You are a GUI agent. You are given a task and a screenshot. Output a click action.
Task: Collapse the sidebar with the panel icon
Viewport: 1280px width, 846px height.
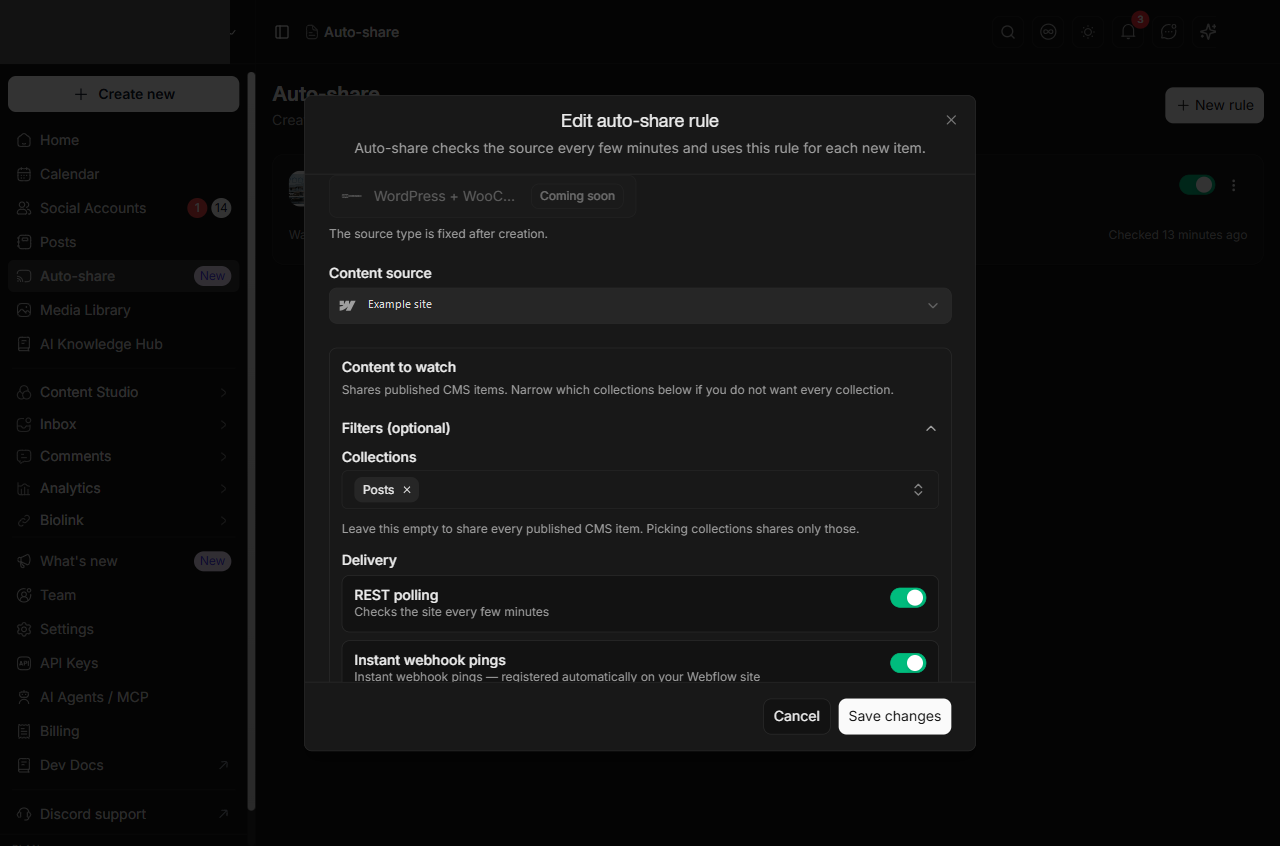point(282,32)
